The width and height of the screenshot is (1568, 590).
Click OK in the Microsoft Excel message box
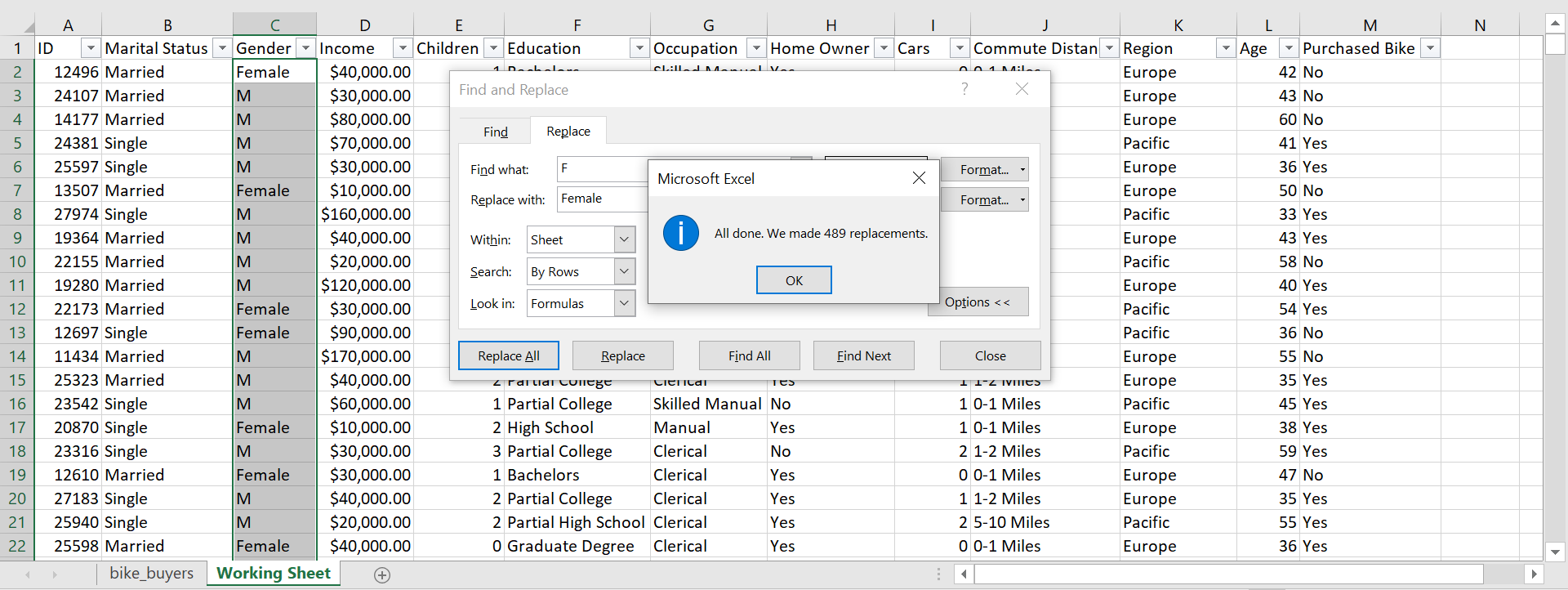coord(794,280)
